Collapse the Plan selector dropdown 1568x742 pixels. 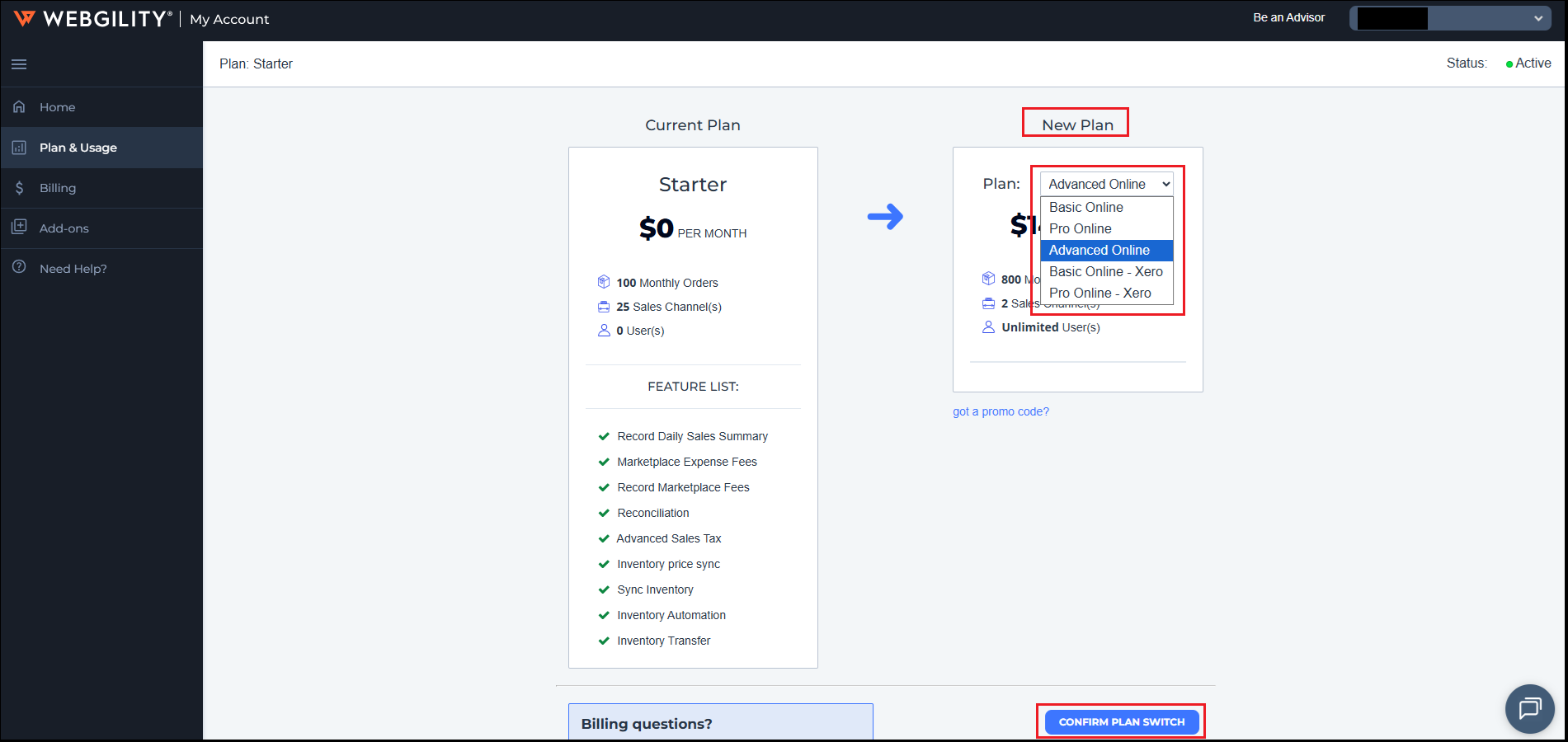(1105, 184)
